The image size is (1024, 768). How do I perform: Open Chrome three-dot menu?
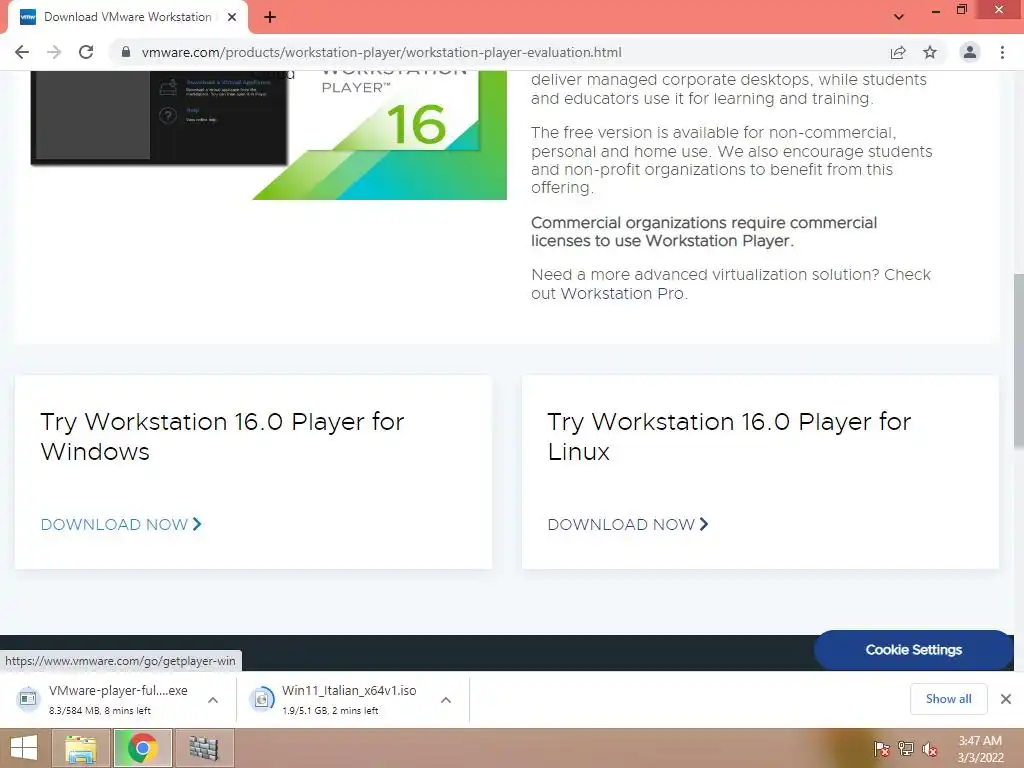pos(1002,52)
